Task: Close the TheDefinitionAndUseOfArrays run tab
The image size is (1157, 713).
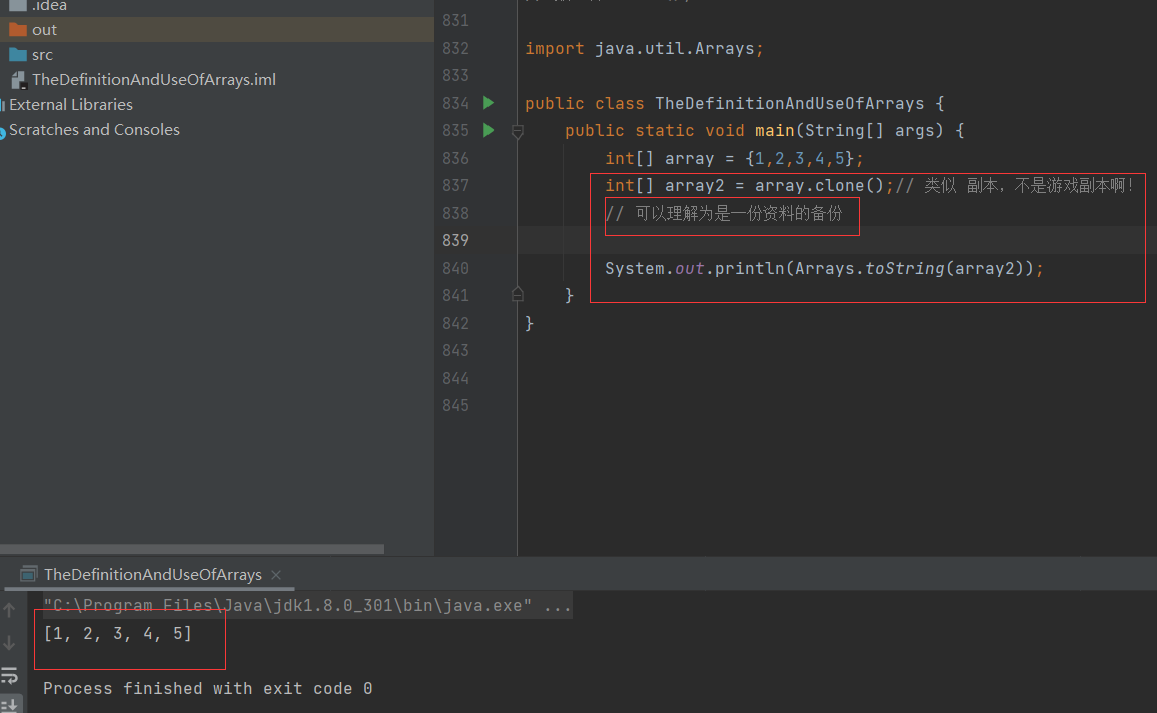Action: click(276, 574)
